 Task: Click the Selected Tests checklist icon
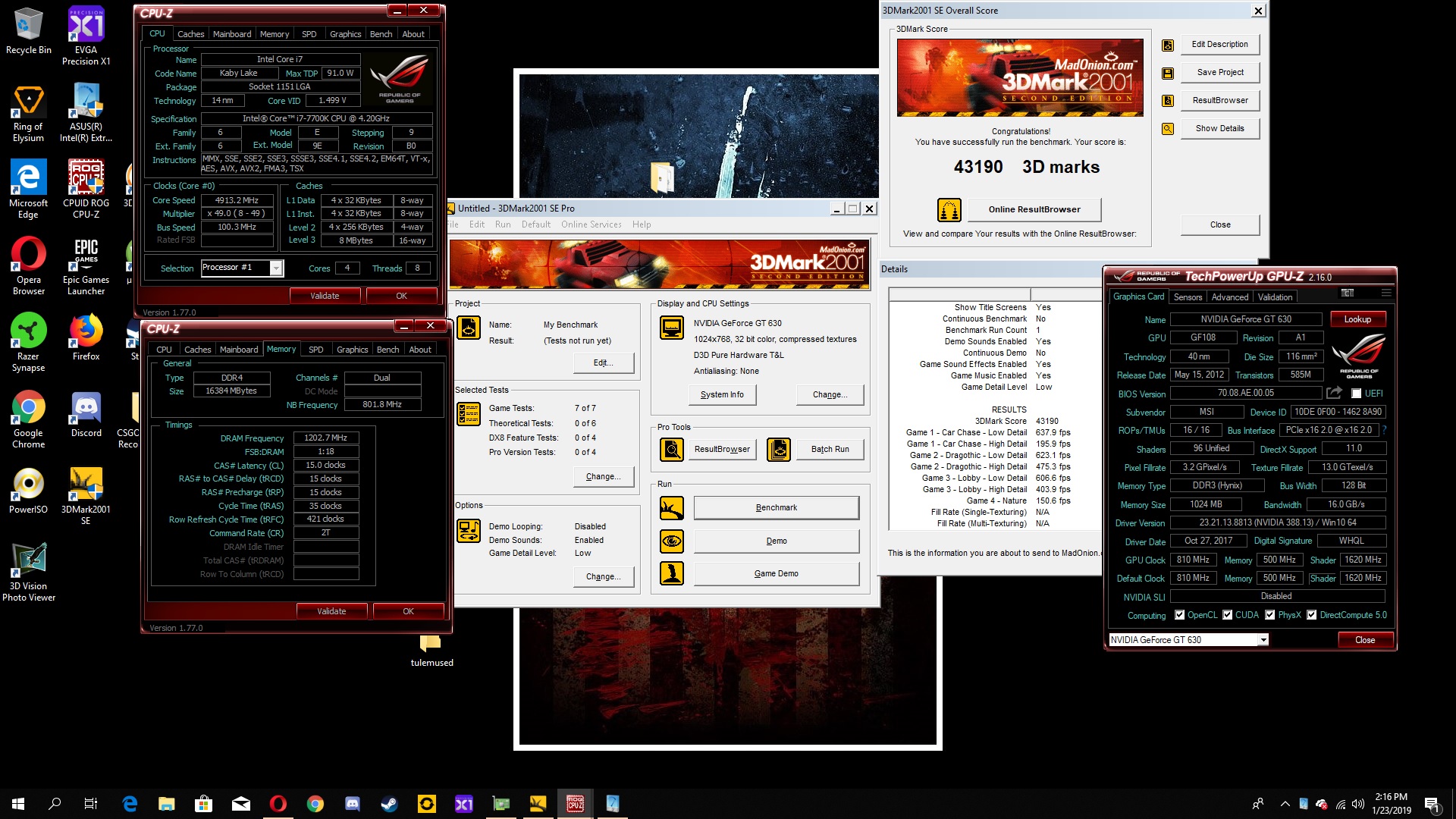coord(469,414)
